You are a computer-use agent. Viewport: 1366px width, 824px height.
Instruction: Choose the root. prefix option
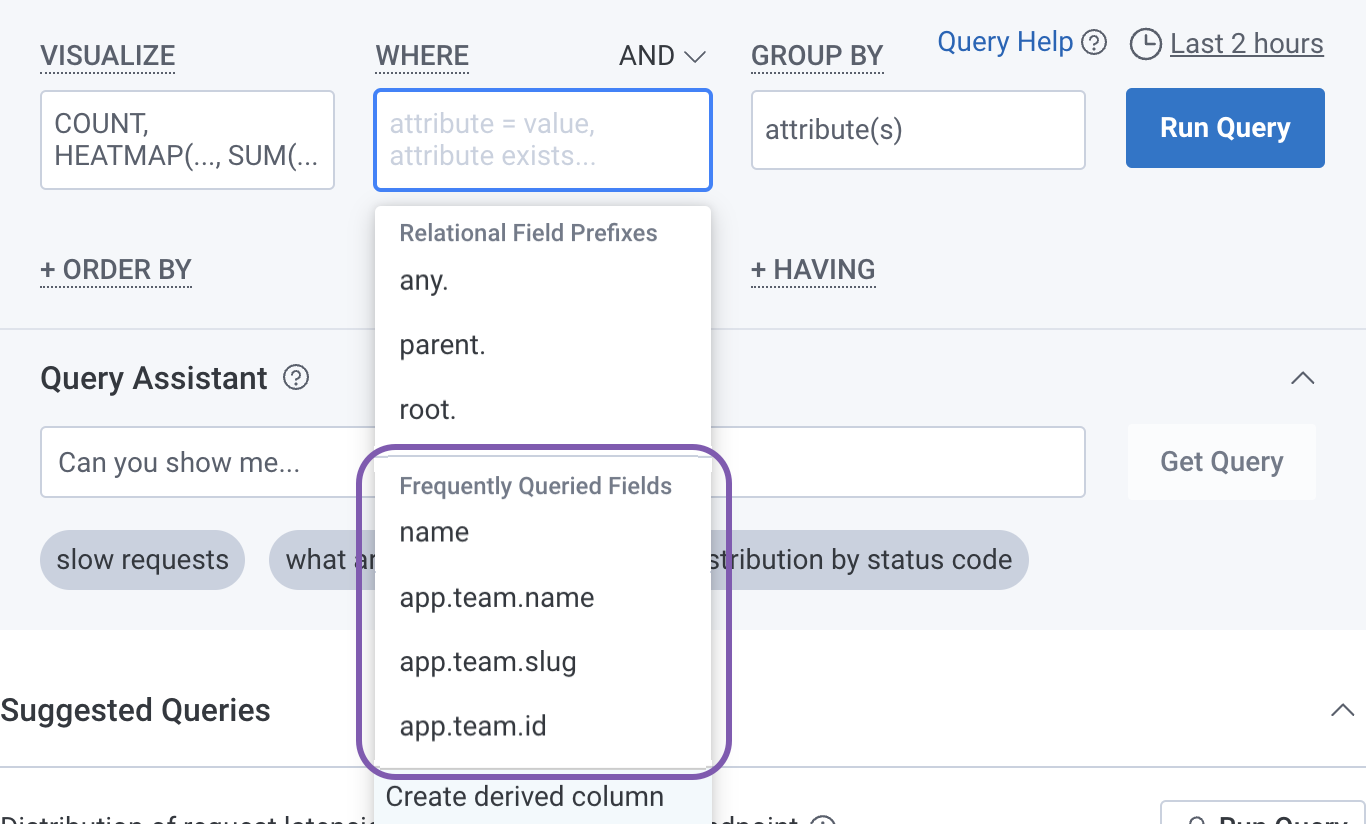point(427,409)
